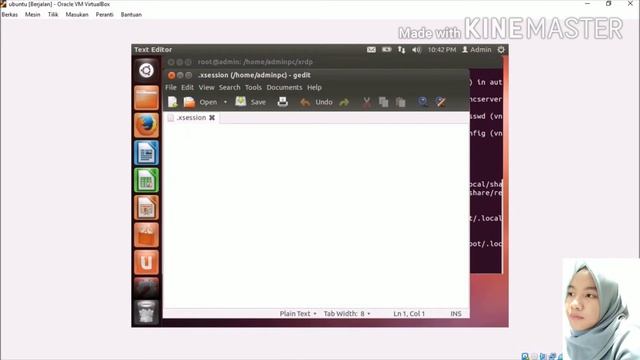Click the Copy icon in toolbar
The width and height of the screenshot is (640, 360).
point(383,102)
